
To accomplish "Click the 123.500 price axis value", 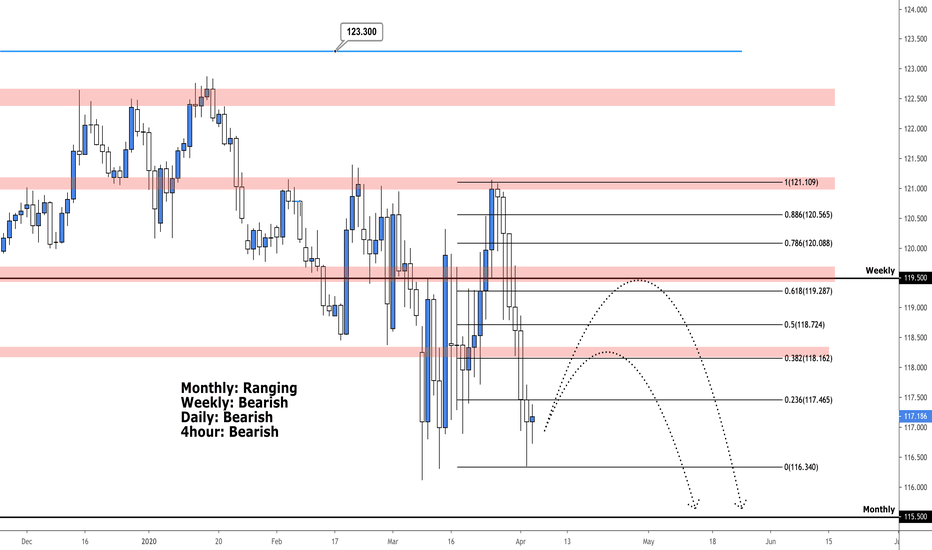I will coord(915,39).
